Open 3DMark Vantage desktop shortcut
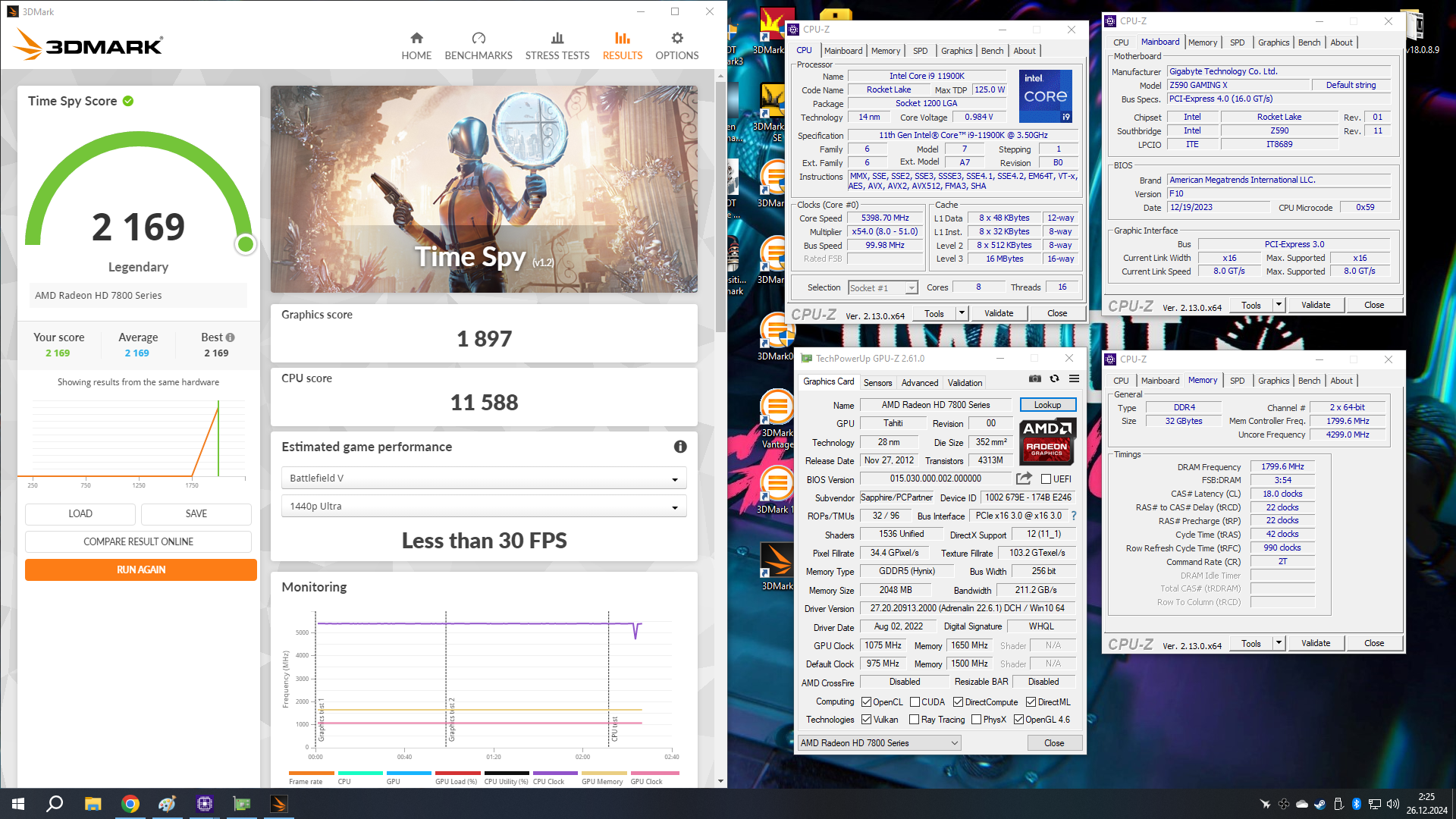The height and width of the screenshot is (819, 1456). click(777, 419)
